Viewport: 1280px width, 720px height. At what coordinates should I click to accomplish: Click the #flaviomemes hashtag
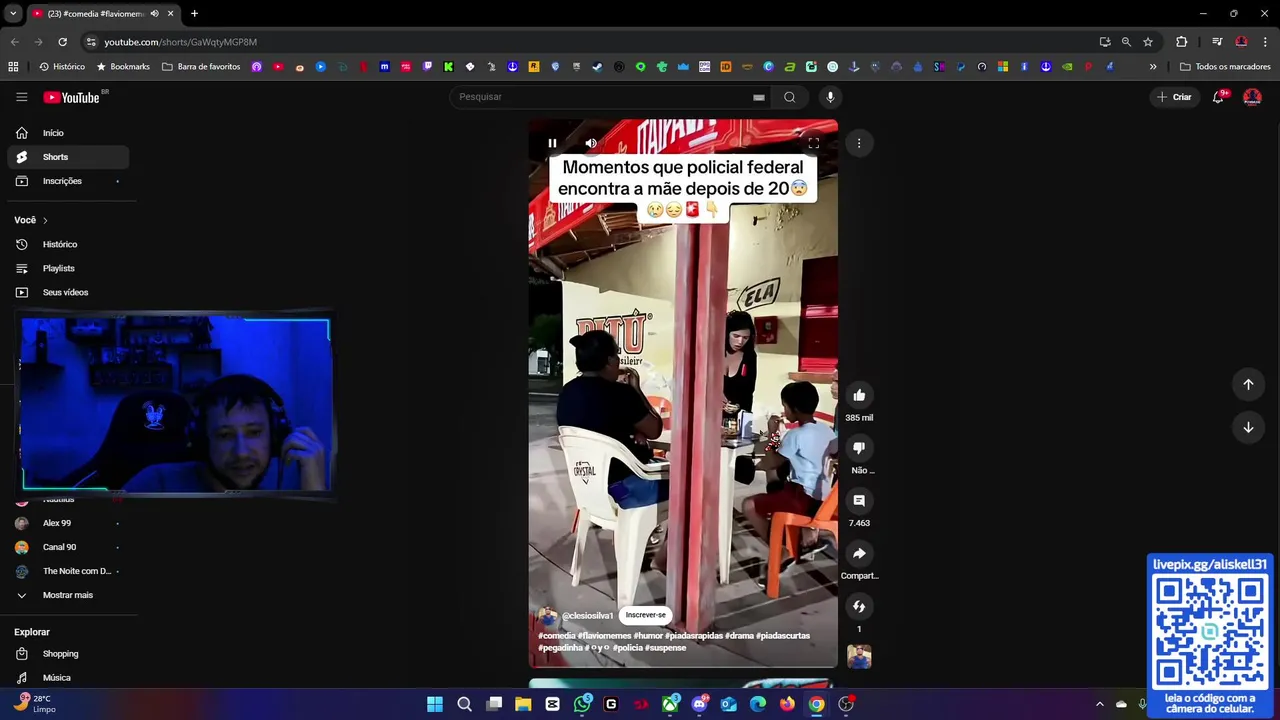pyautogui.click(x=604, y=636)
